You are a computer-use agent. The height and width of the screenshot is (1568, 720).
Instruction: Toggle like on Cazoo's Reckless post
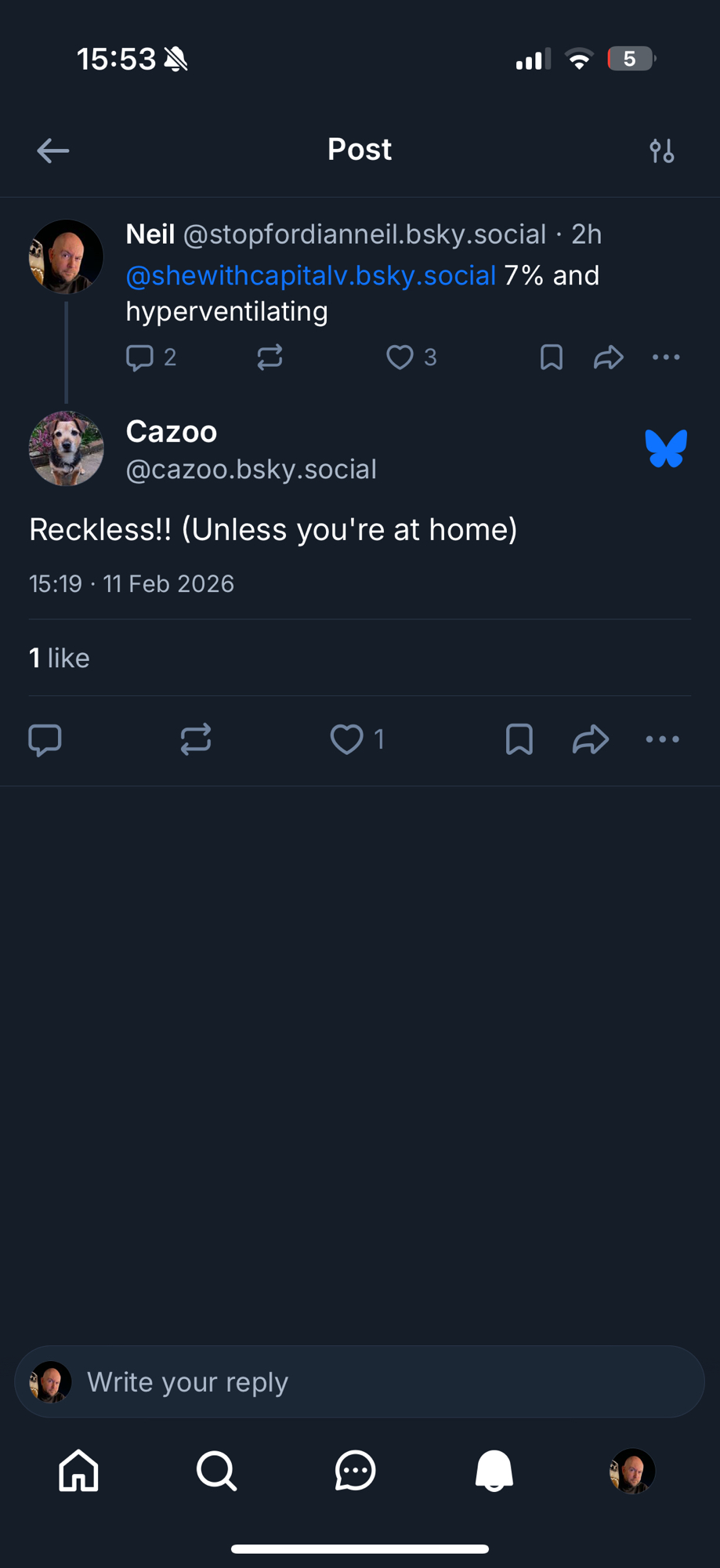(x=347, y=739)
